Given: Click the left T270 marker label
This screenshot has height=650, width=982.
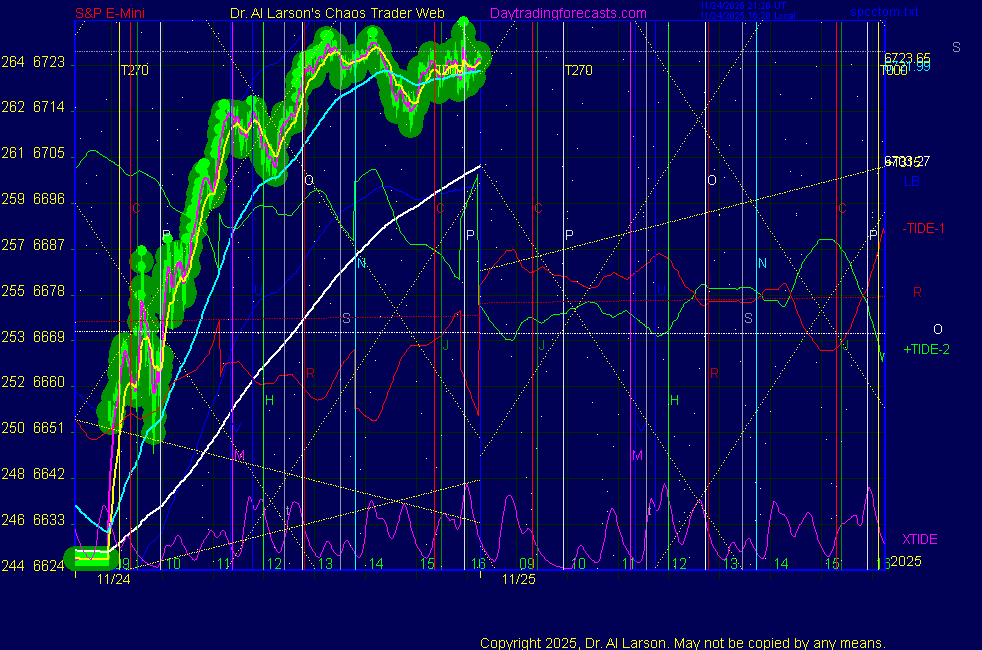Looking at the screenshot, I should click(134, 71).
